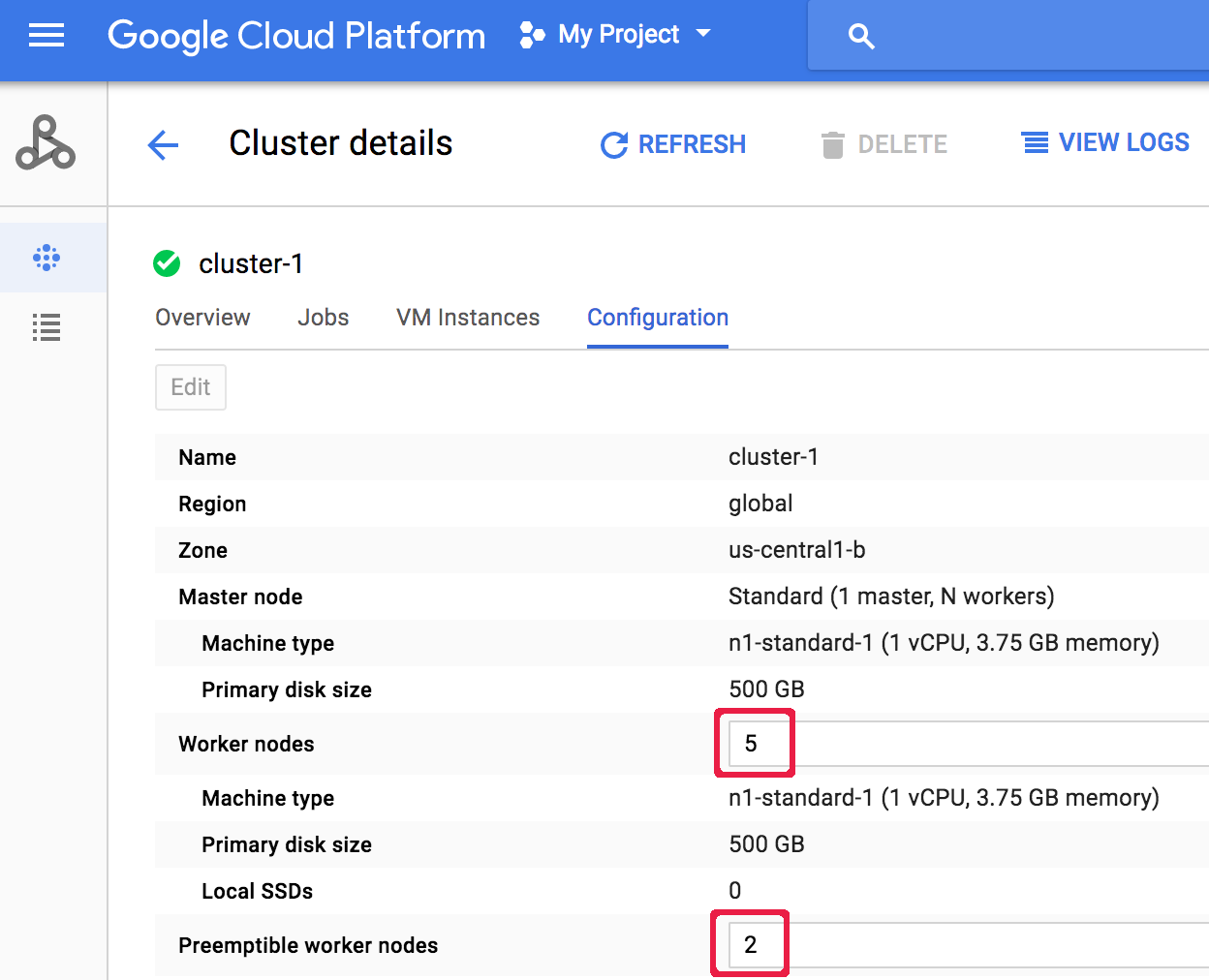The height and width of the screenshot is (980, 1209).
Task: Open the VM Instances tab
Action: [468, 318]
